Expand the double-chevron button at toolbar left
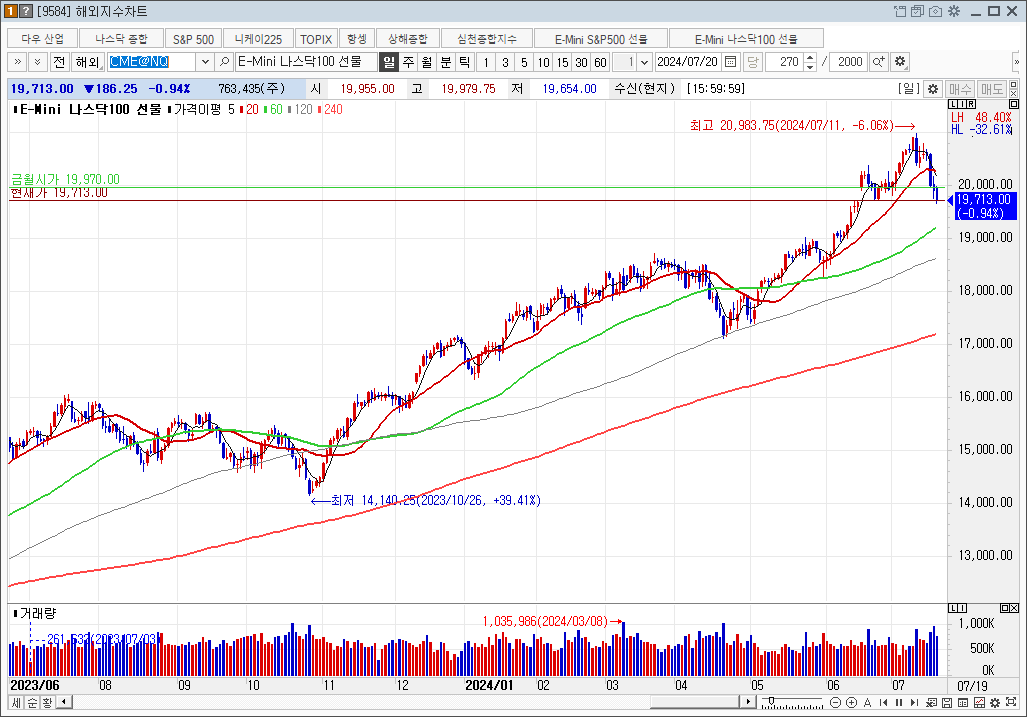 [17, 62]
